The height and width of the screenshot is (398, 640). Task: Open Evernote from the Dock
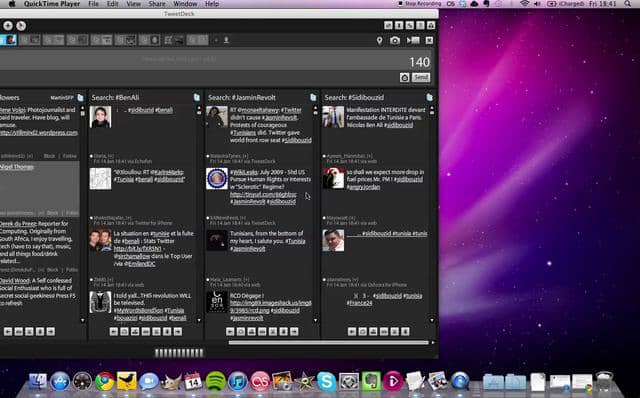(371, 382)
